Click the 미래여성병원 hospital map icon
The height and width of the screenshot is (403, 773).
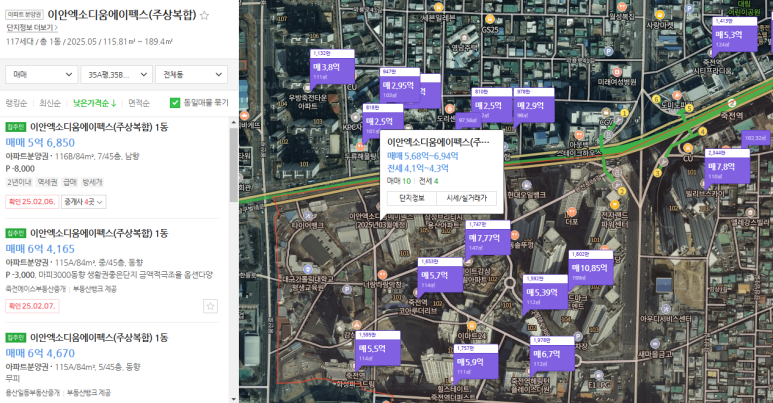coord(617,72)
